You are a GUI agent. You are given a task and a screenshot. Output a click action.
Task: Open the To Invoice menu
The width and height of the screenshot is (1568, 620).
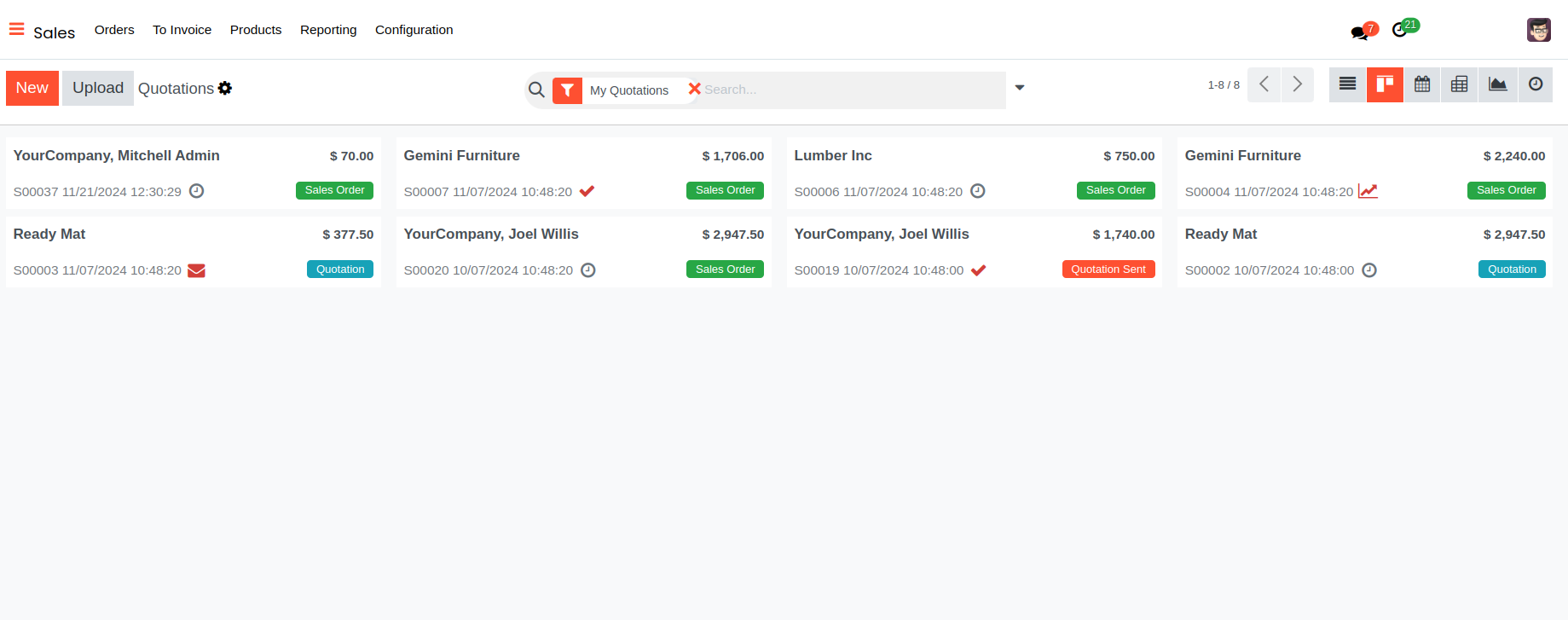coord(182,30)
